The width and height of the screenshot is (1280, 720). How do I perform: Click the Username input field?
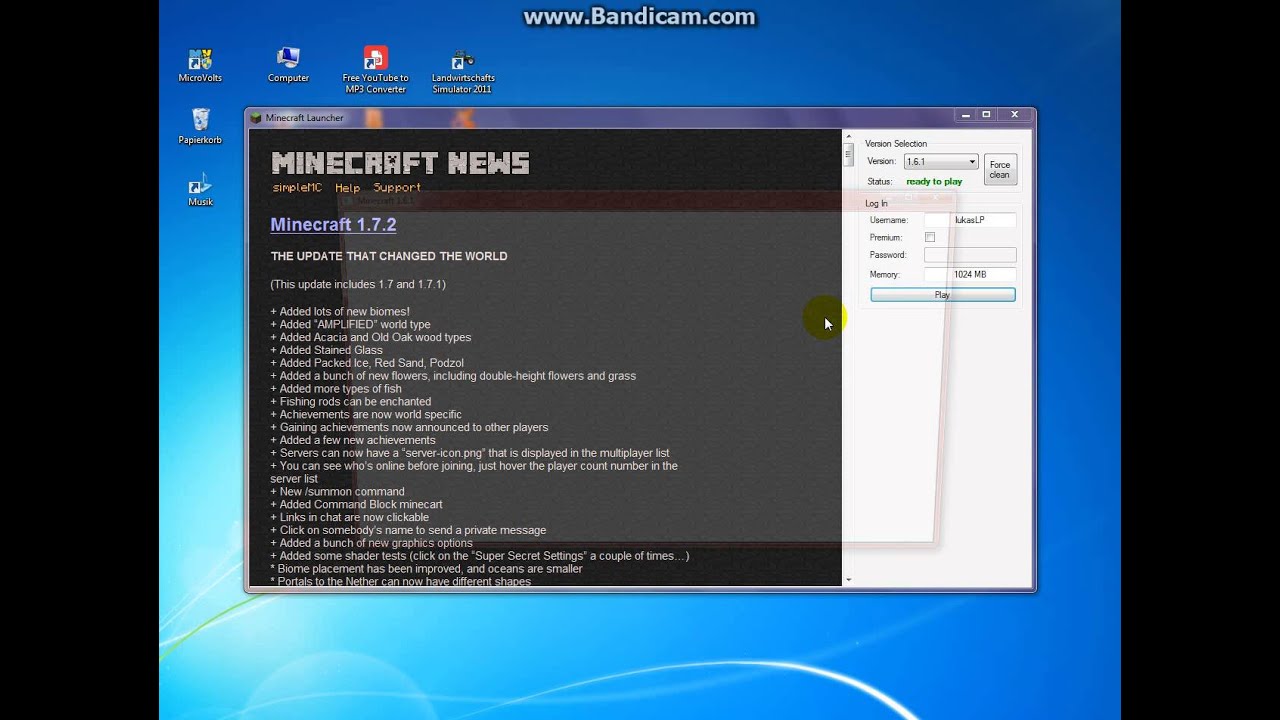coord(970,220)
